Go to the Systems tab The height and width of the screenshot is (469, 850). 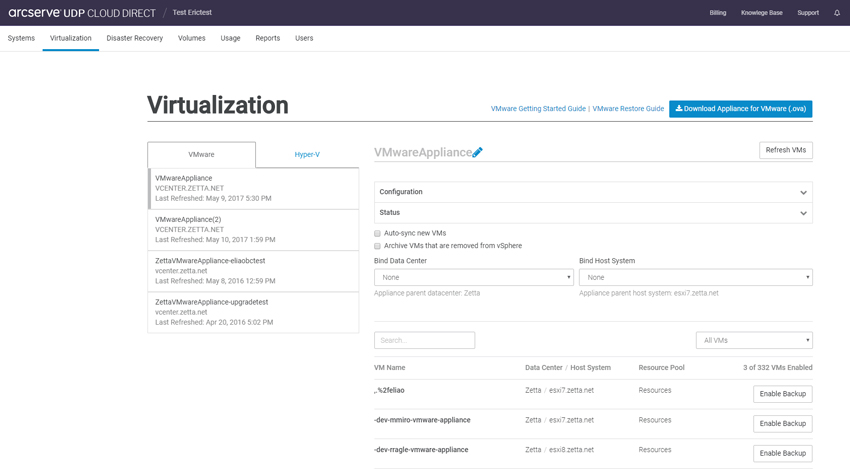point(21,38)
